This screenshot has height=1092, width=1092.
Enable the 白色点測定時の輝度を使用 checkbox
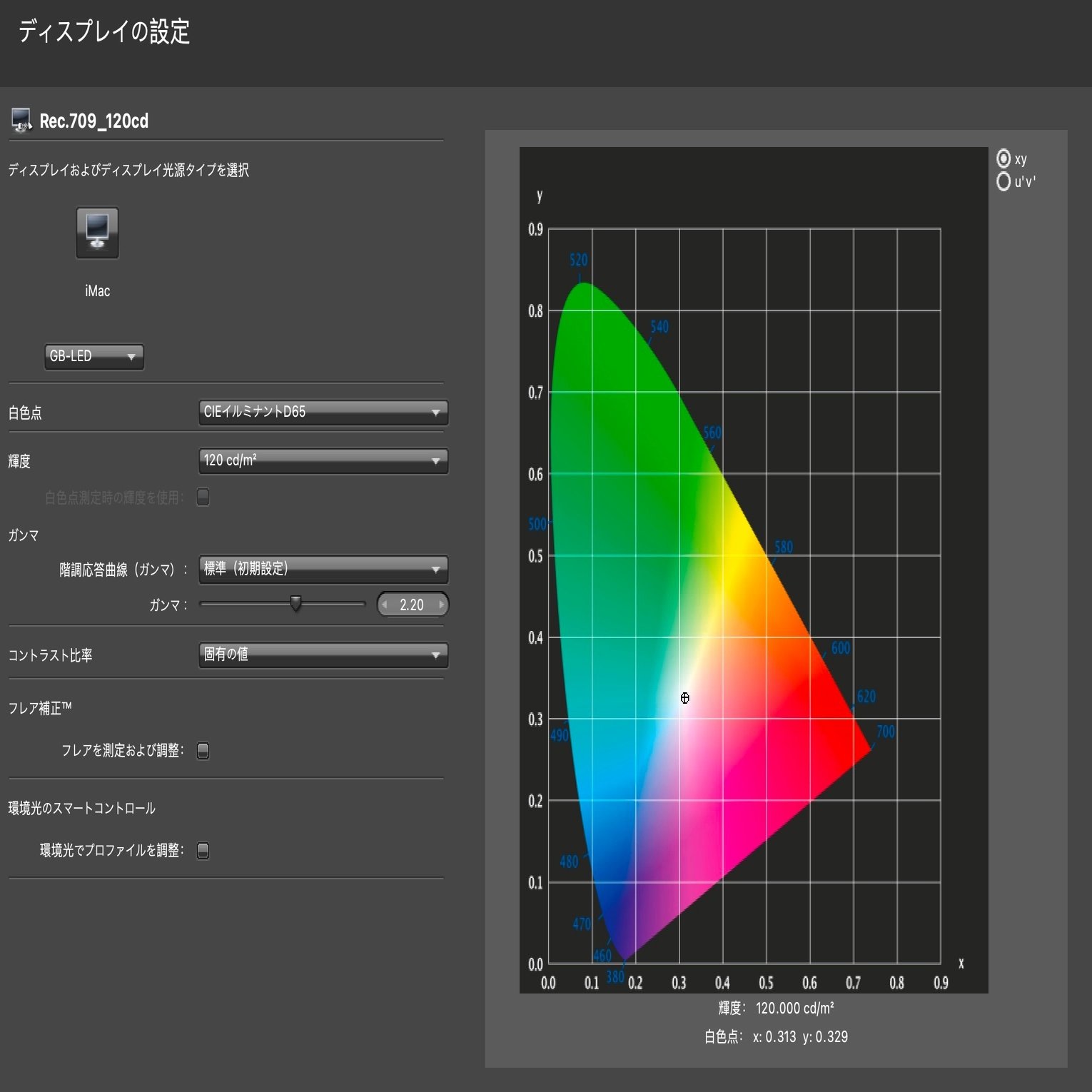point(203,497)
